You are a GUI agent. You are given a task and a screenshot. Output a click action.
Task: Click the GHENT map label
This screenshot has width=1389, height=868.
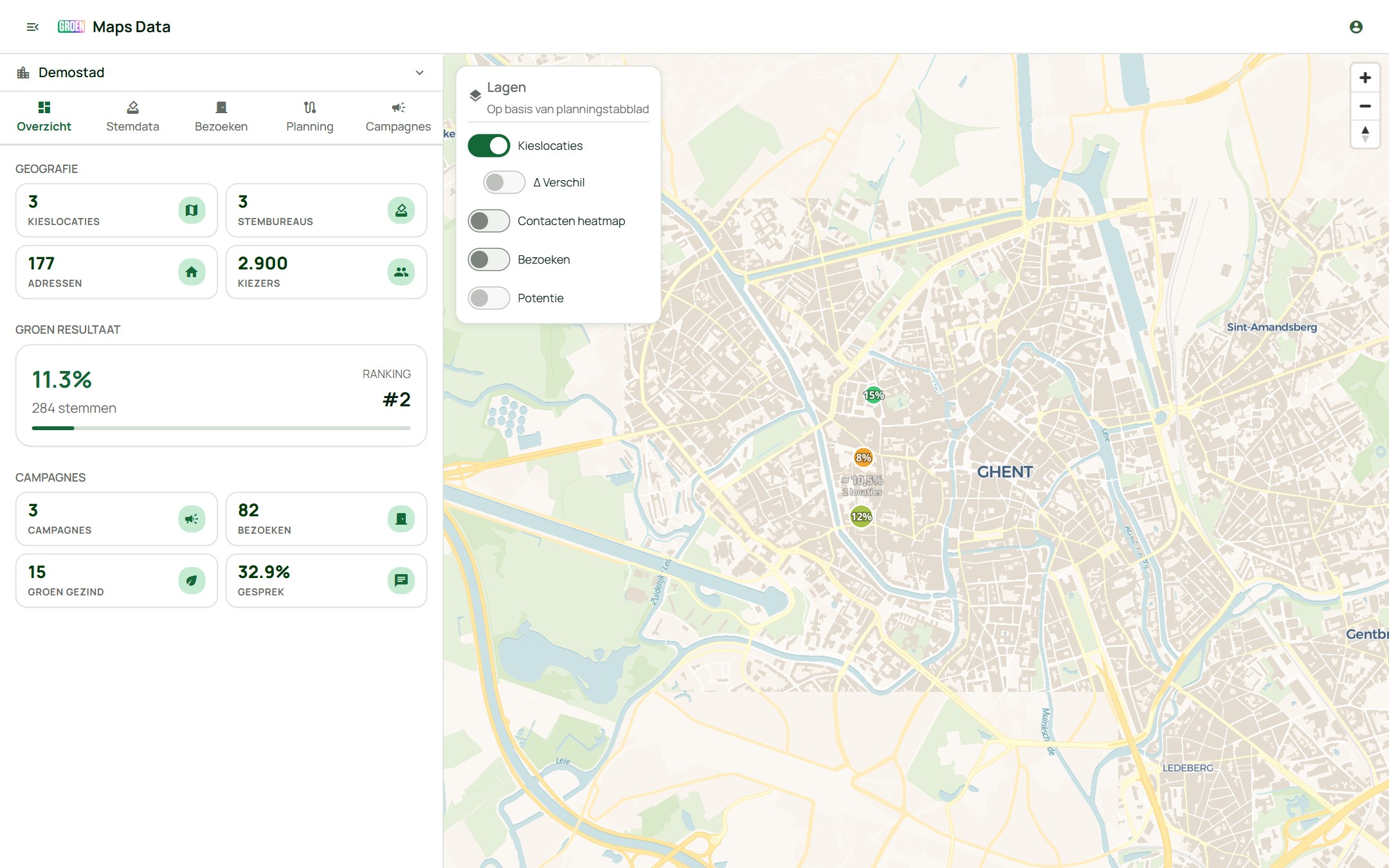[1004, 472]
